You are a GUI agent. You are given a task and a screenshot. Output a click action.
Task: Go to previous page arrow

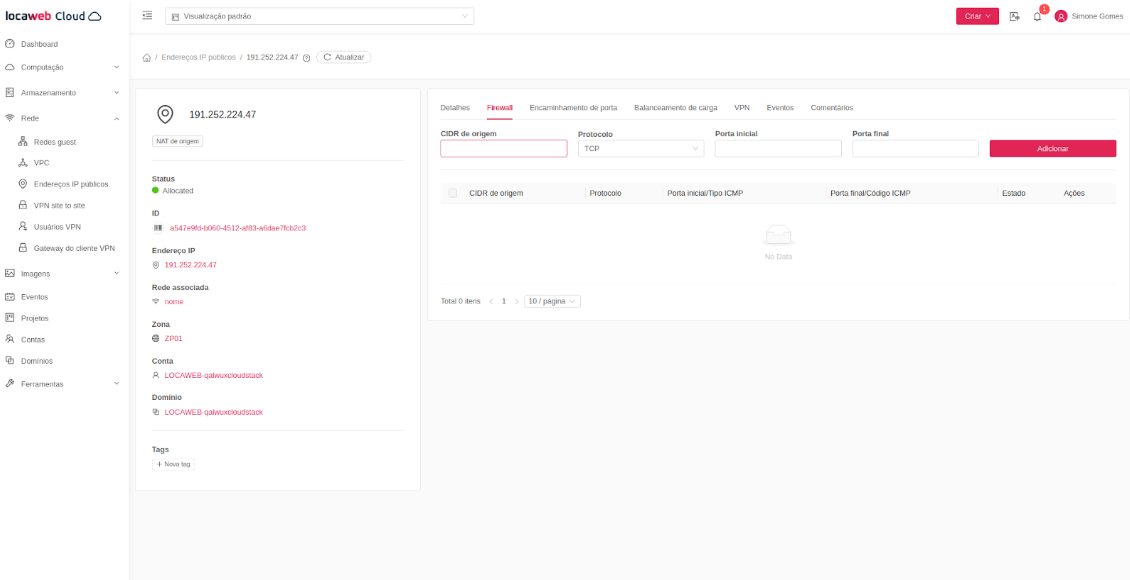491,301
